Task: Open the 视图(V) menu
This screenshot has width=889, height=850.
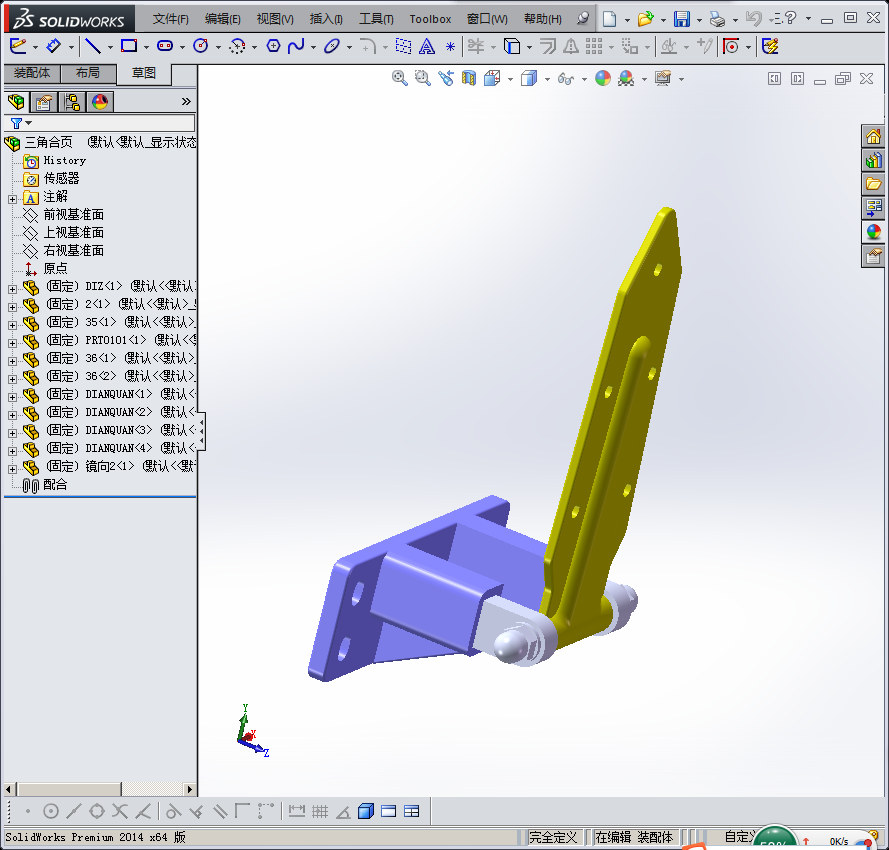Action: click(275, 19)
